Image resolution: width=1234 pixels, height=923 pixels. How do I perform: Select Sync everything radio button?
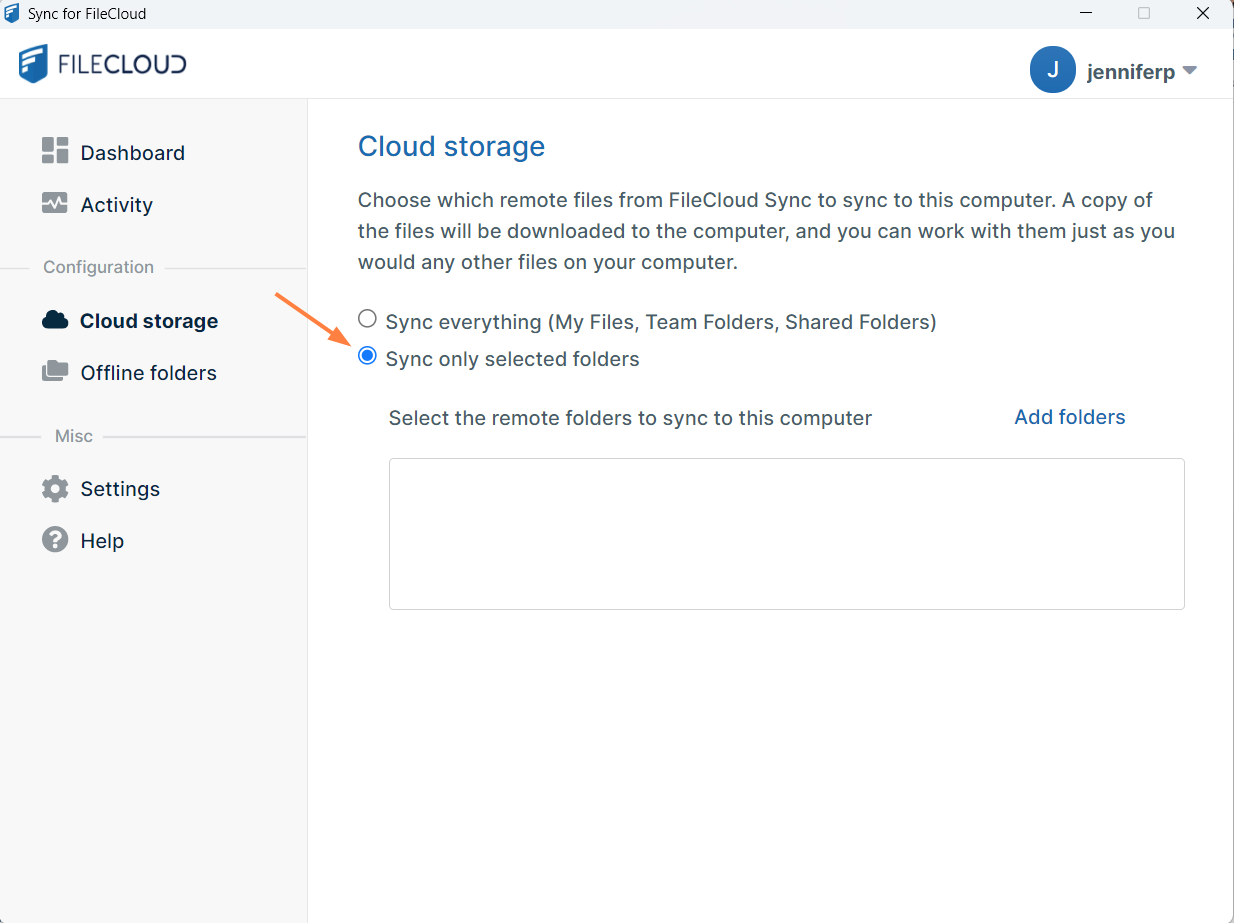[x=368, y=320]
